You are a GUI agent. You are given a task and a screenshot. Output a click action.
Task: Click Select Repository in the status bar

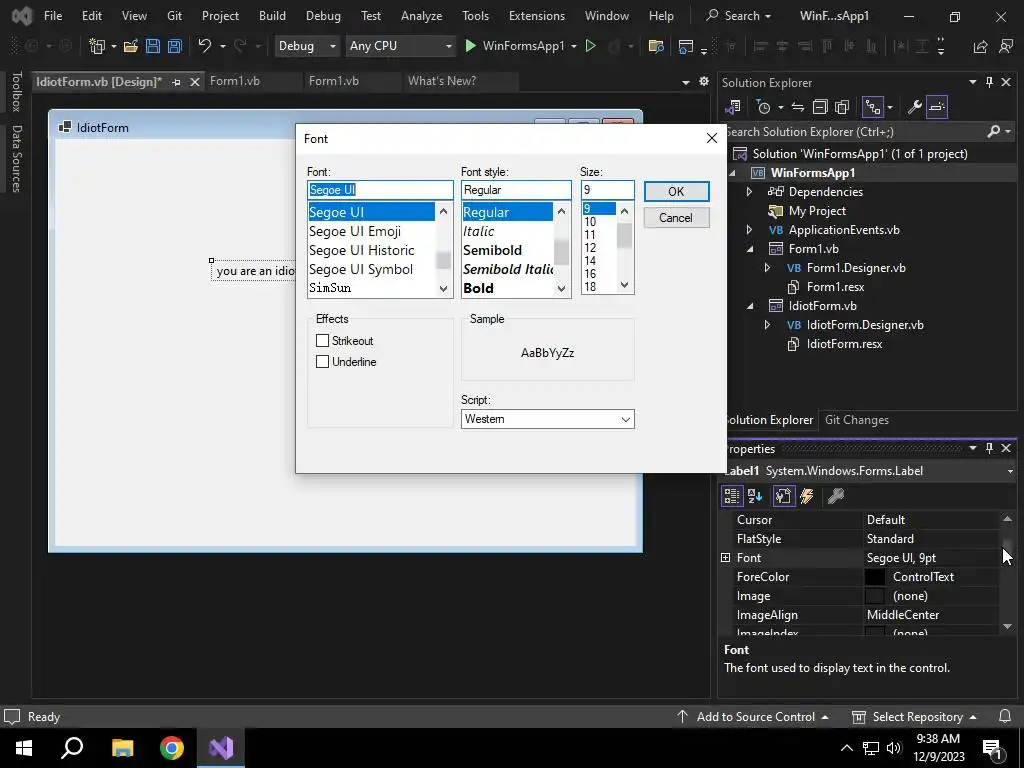[x=915, y=716]
